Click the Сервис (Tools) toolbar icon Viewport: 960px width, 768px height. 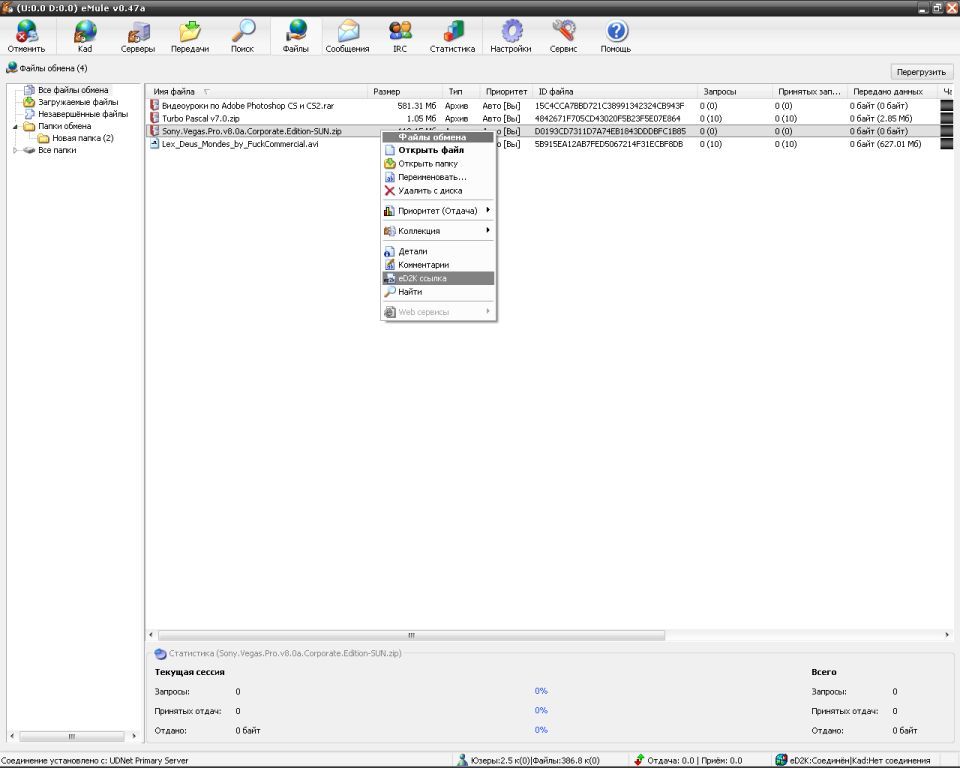(x=563, y=36)
